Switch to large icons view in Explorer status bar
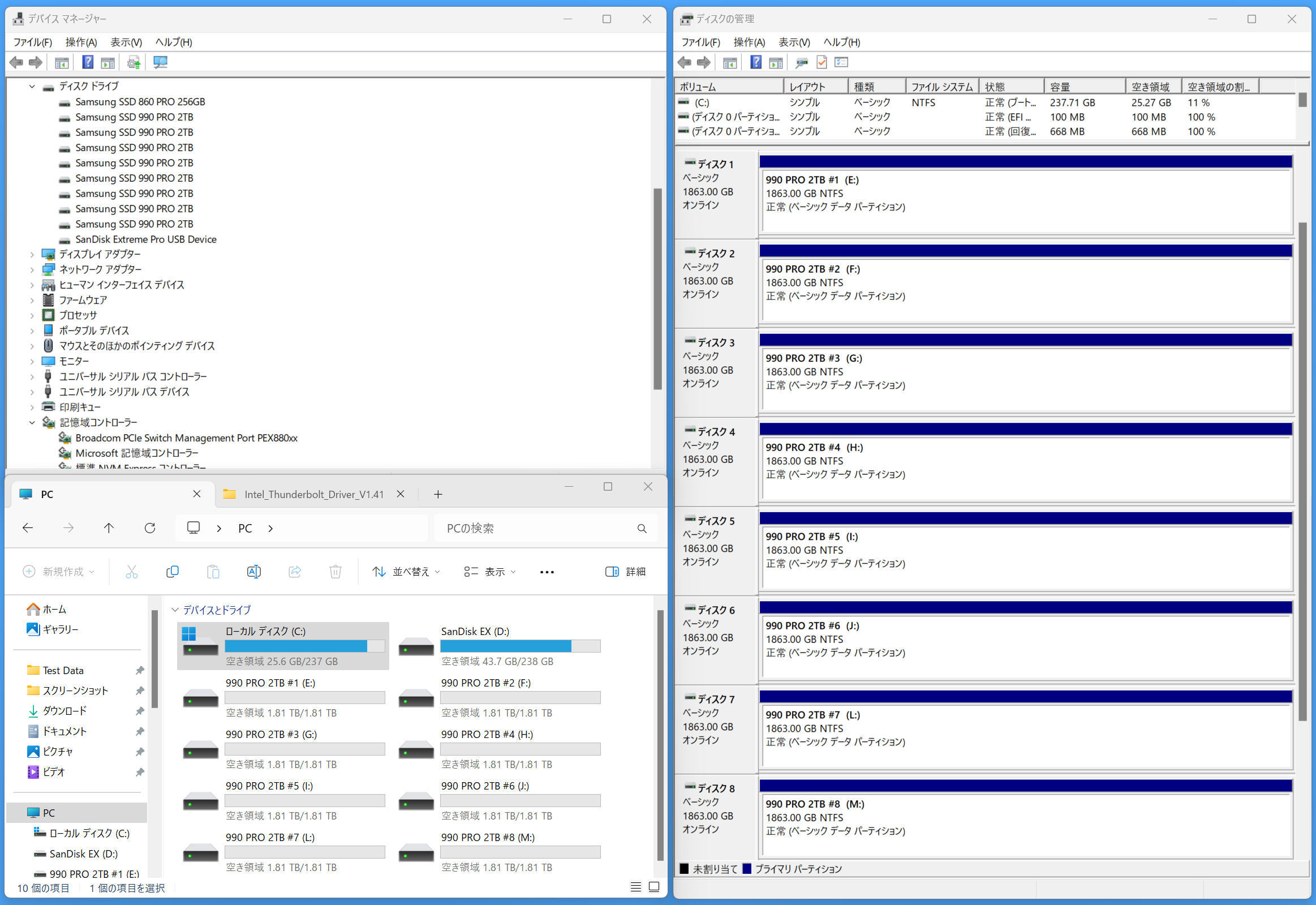Image resolution: width=1316 pixels, height=905 pixels. click(654, 887)
